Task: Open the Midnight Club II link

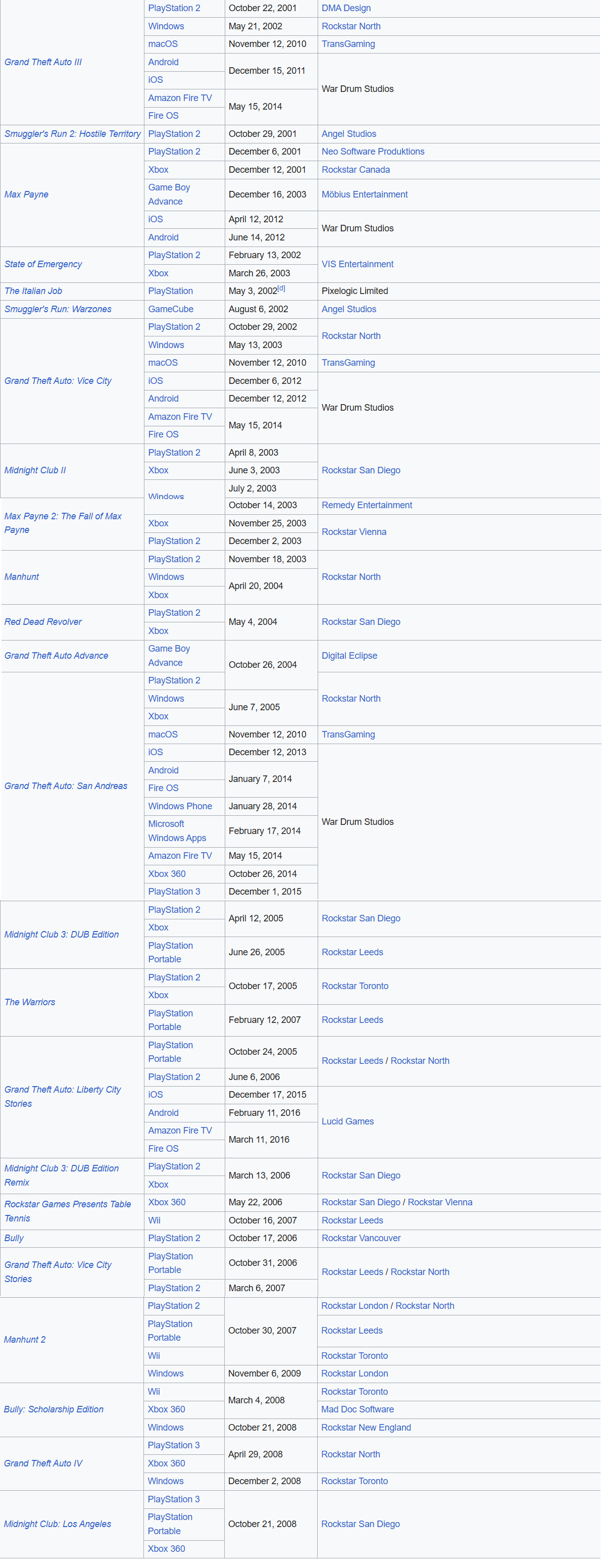Action: (x=35, y=470)
